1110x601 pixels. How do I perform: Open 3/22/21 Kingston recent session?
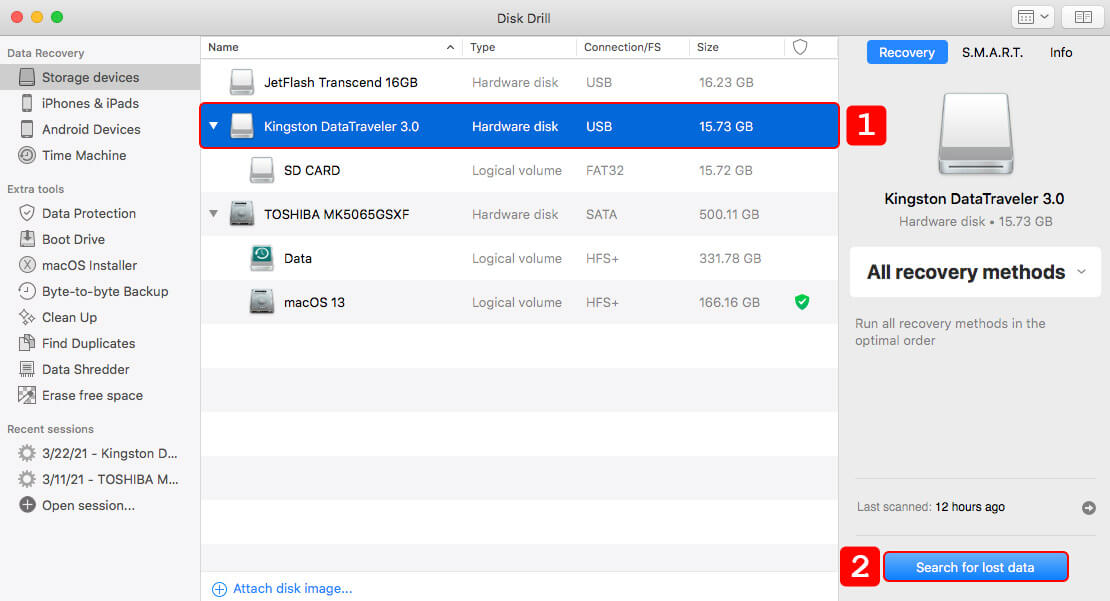click(109, 453)
